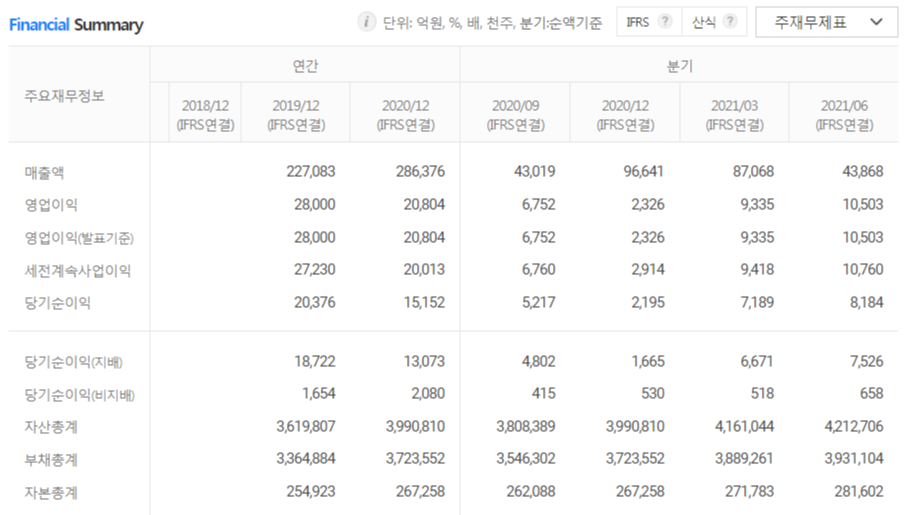
Task: Click the 영업이익(발표기준) row label
Action: coord(79,238)
